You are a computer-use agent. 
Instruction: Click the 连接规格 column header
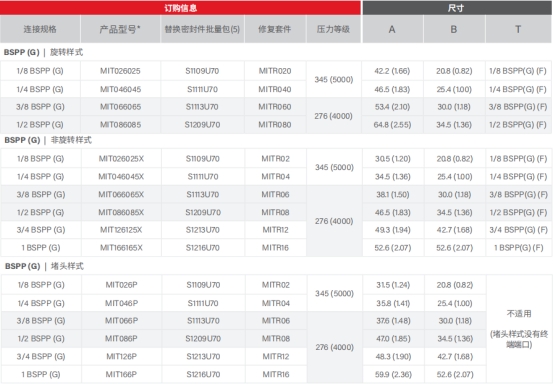click(x=40, y=29)
